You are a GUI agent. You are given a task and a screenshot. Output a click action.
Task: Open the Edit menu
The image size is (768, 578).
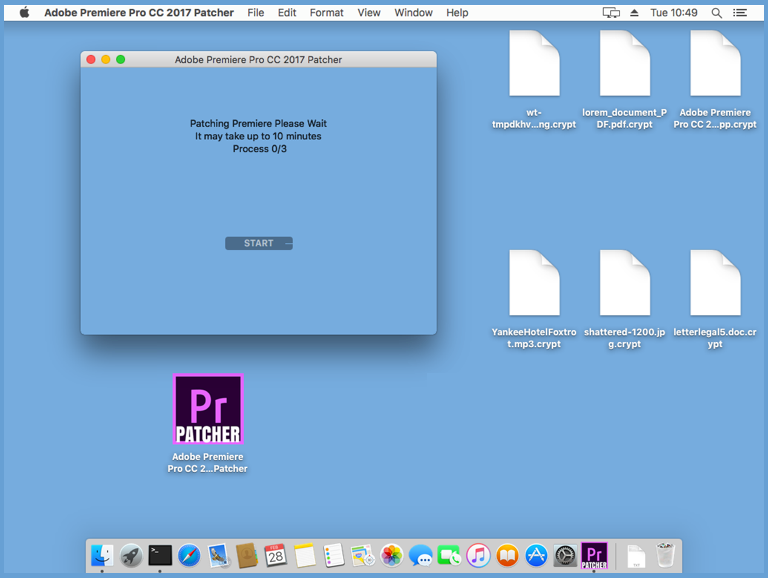(287, 13)
